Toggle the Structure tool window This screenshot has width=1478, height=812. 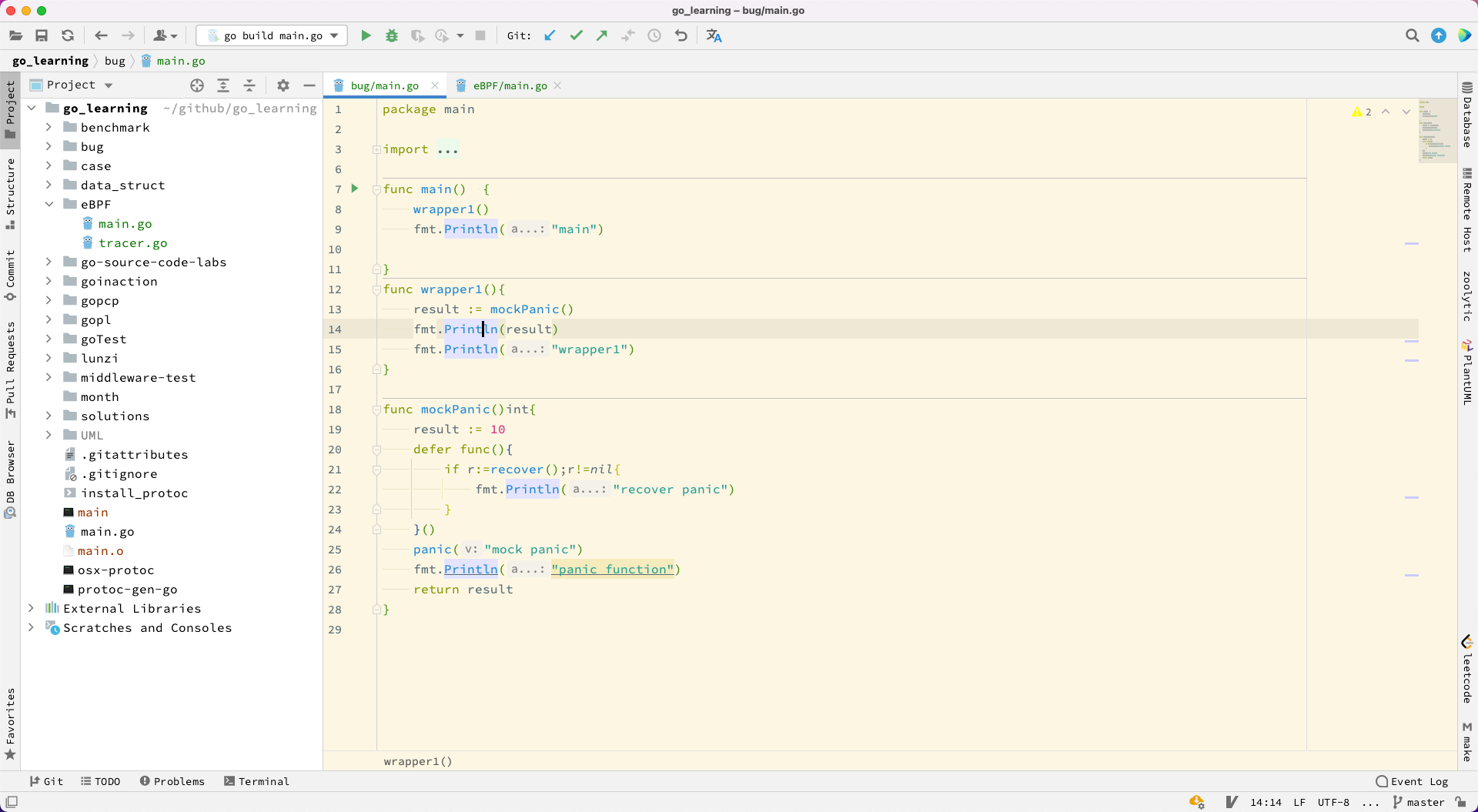coord(10,192)
